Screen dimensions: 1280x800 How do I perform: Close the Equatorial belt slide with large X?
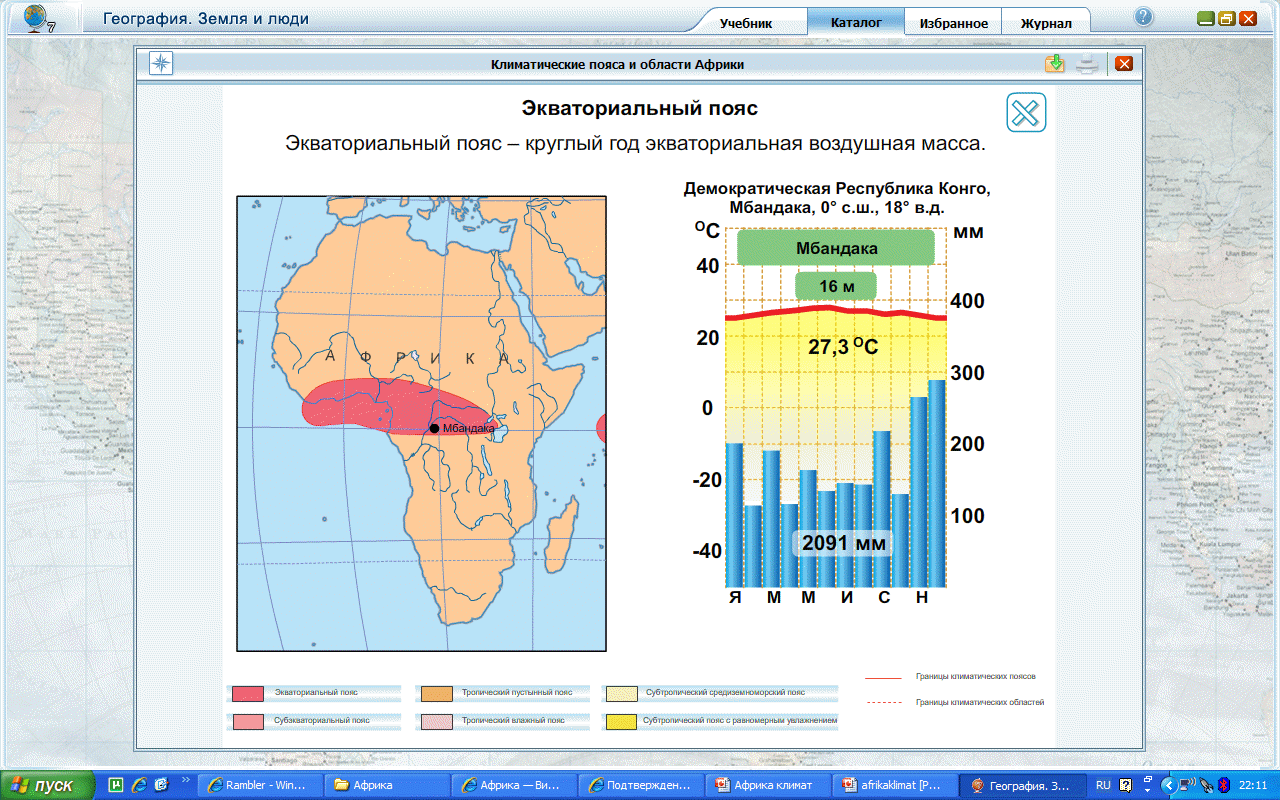tap(1026, 112)
